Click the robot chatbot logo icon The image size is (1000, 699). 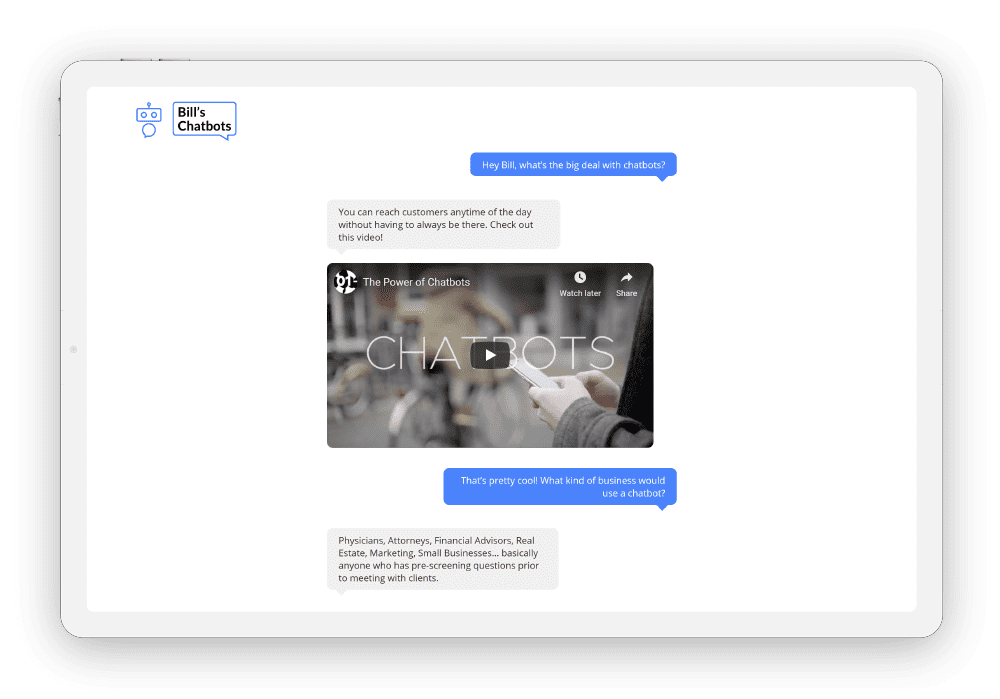pyautogui.click(x=149, y=120)
